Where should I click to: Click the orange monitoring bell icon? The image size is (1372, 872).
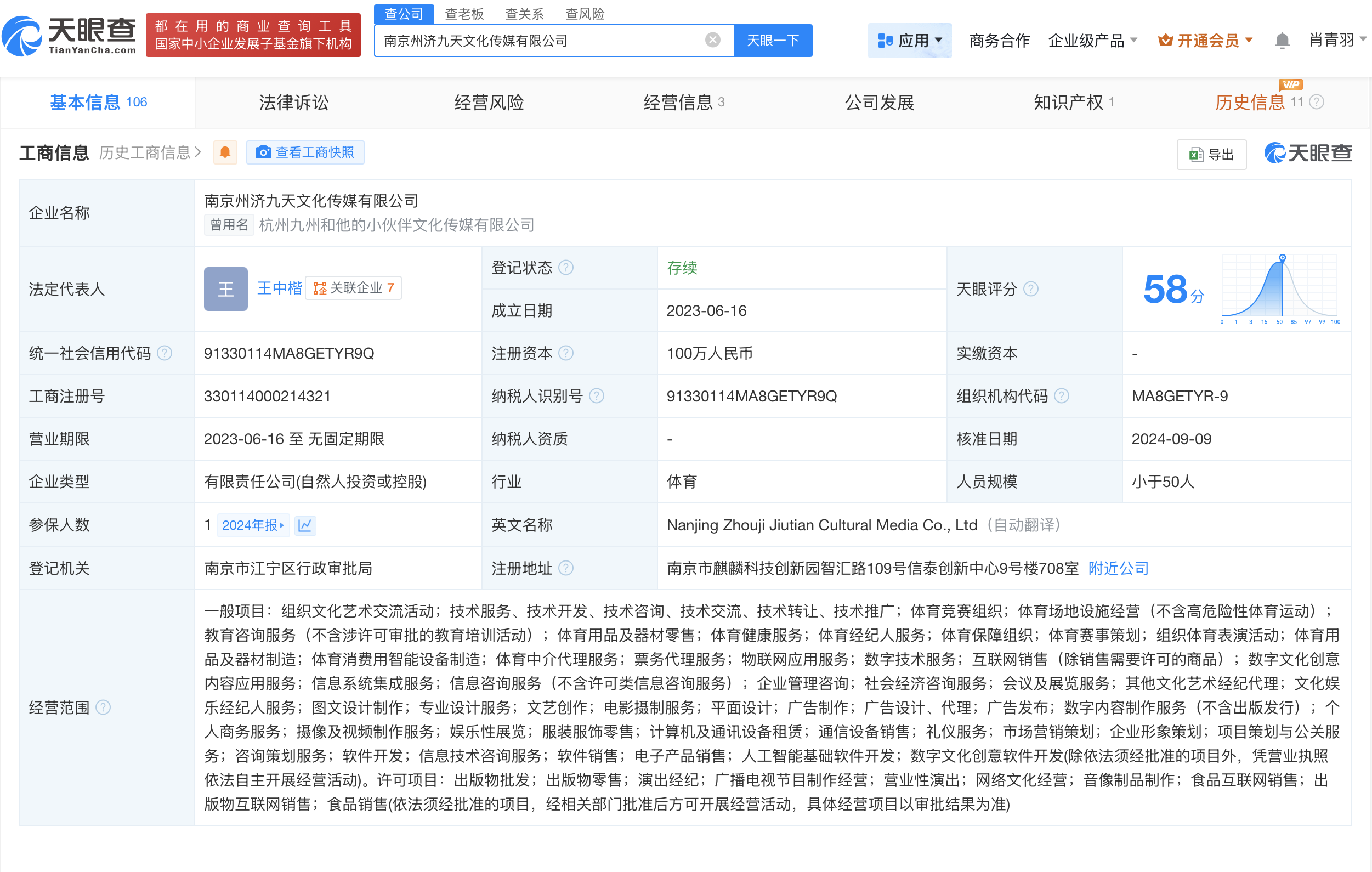click(225, 152)
